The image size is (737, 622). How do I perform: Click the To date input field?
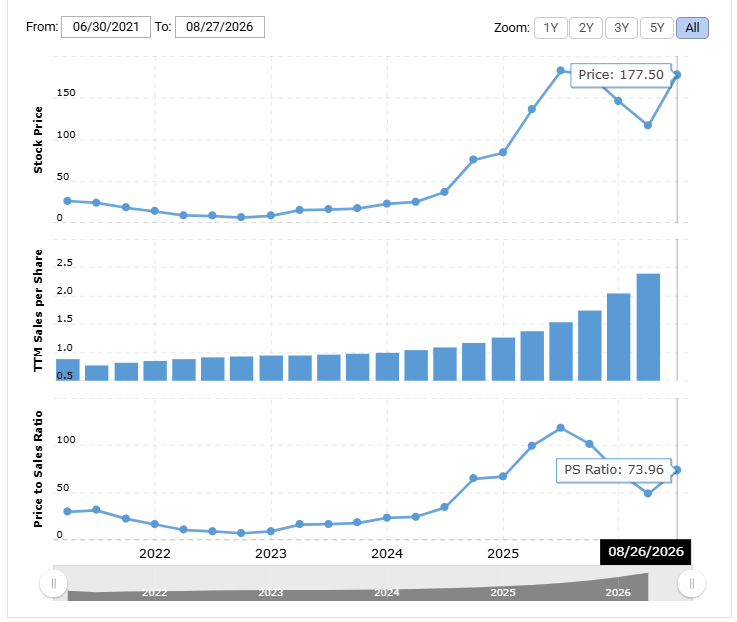tap(220, 27)
